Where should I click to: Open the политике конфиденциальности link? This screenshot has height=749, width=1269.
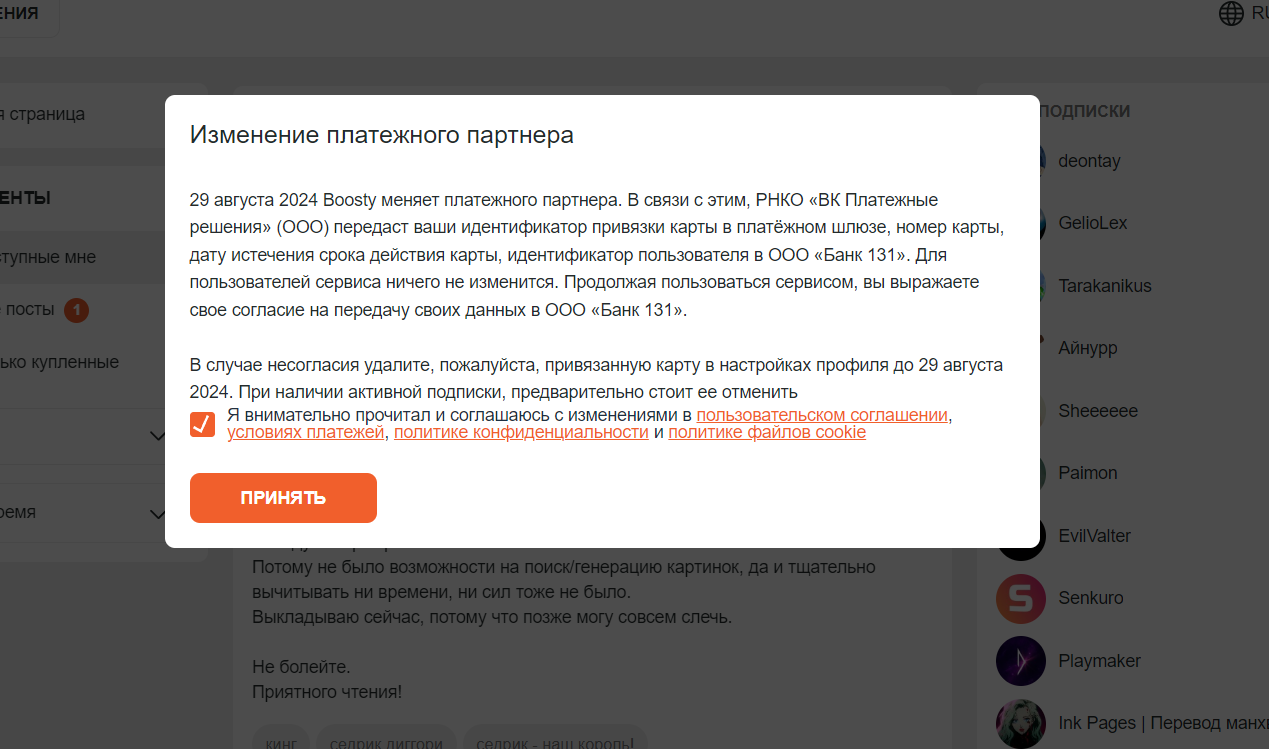click(x=521, y=433)
